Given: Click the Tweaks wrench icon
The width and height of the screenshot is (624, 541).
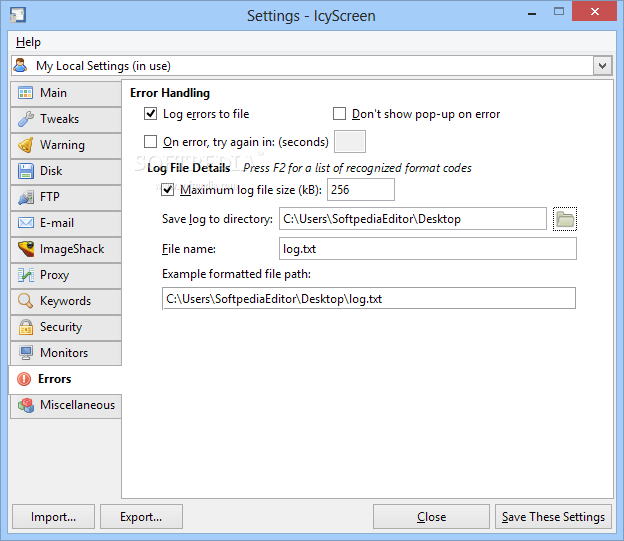Looking at the screenshot, I should [x=25, y=119].
